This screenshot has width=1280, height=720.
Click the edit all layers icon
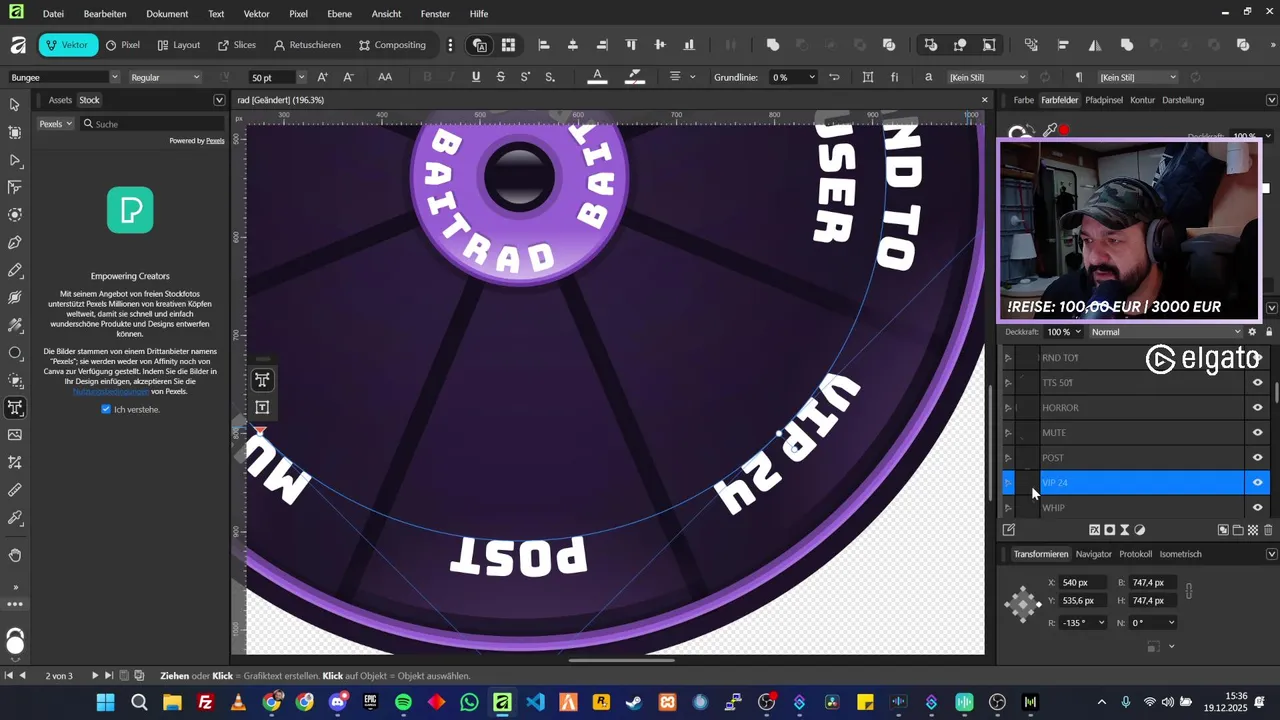pos(1009,530)
